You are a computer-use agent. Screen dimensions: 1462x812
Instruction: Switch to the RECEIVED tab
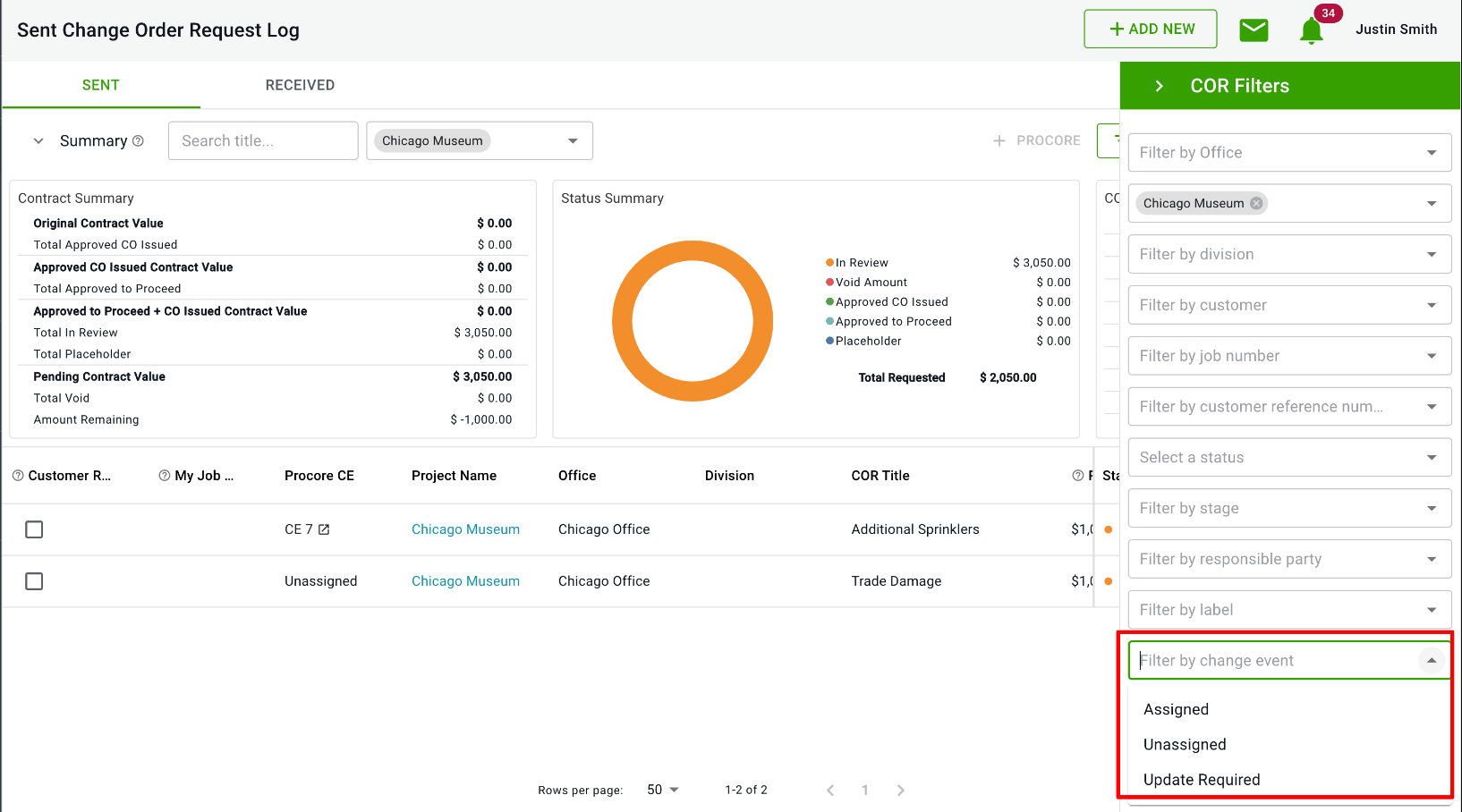point(300,85)
